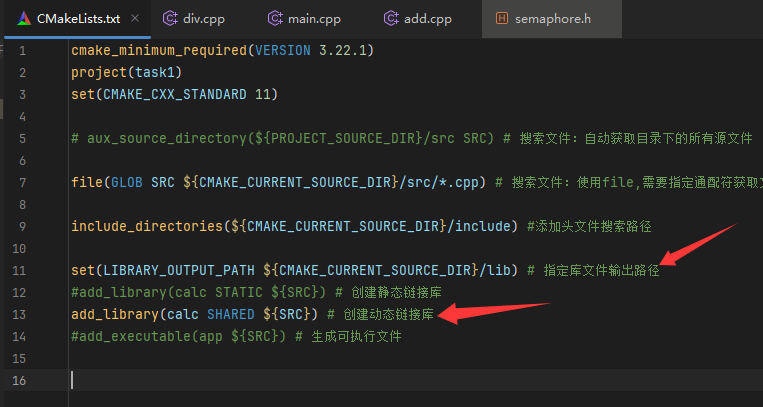Click line number 1 in the gutter
This screenshot has height=407, width=763.
(22, 51)
